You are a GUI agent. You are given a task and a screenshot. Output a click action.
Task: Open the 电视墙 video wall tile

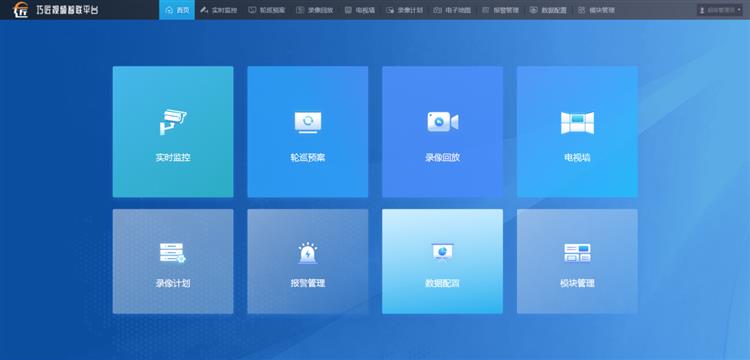pyautogui.click(x=577, y=131)
